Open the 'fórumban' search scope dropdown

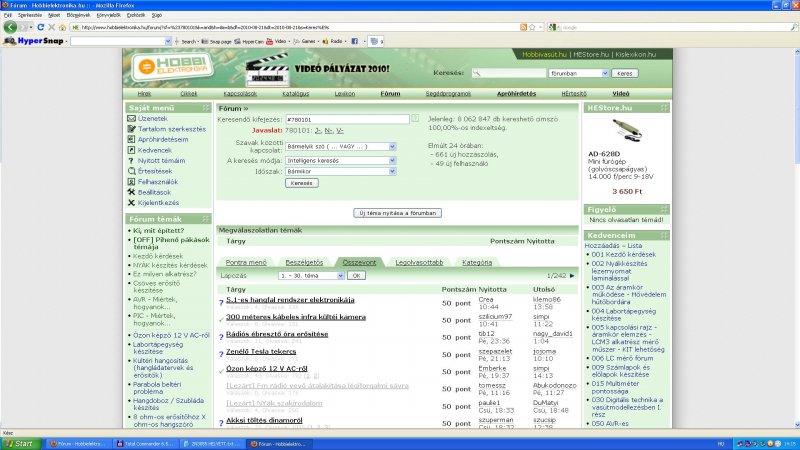pyautogui.click(x=605, y=73)
